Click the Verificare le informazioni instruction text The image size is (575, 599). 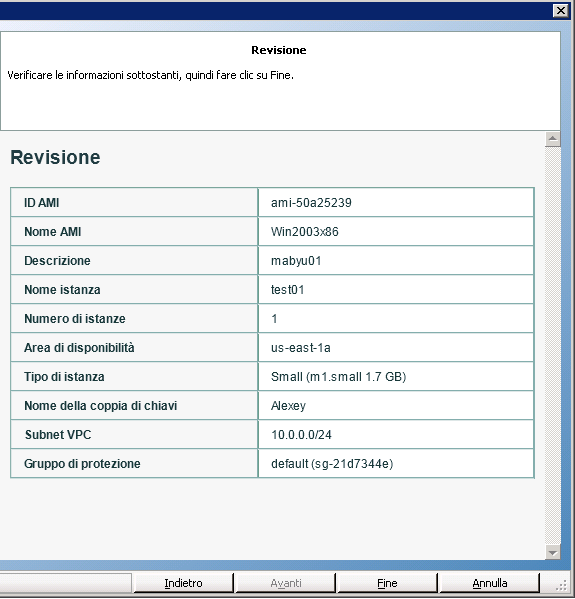(151, 75)
